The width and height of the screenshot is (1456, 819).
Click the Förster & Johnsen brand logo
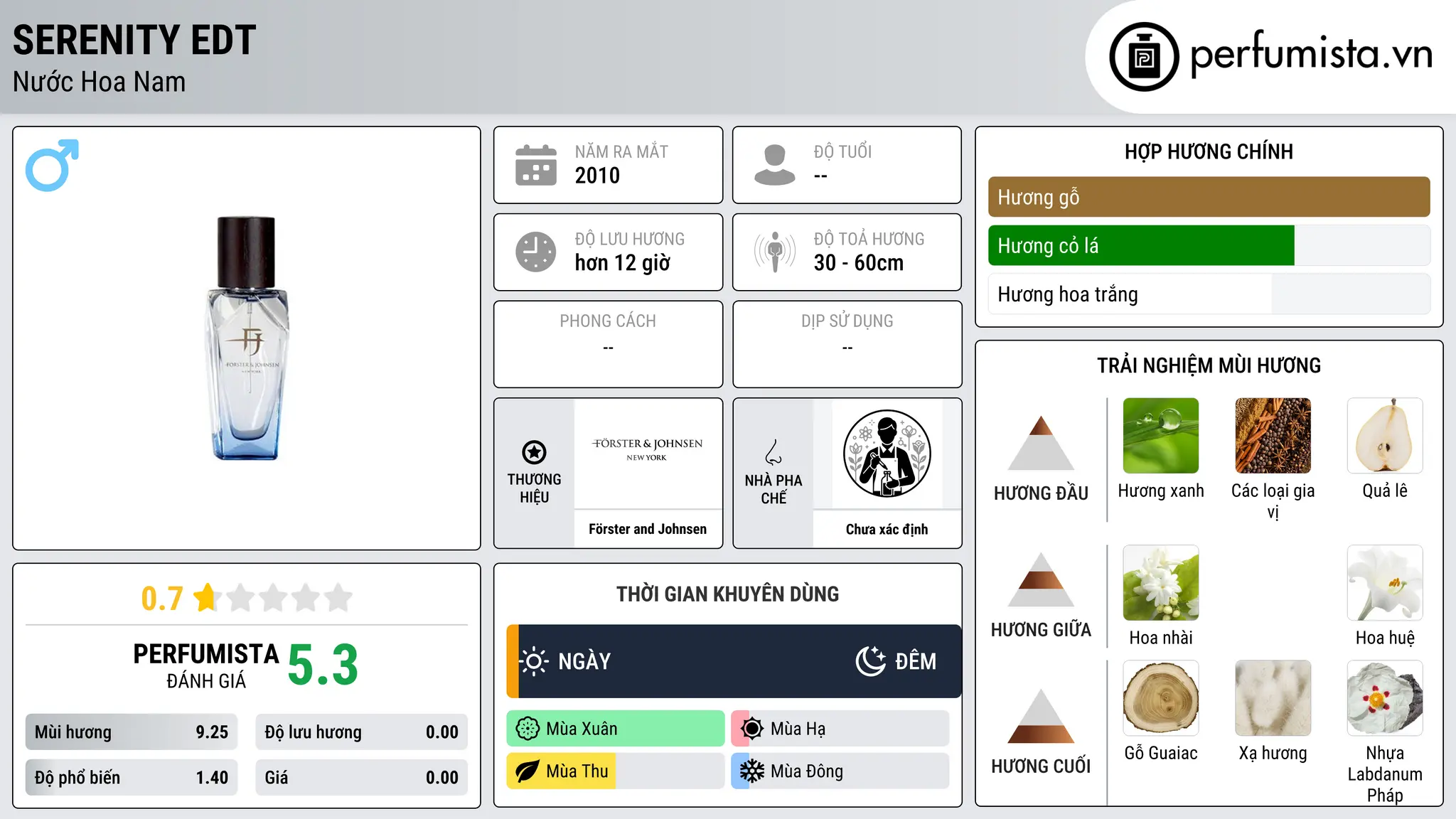point(647,449)
